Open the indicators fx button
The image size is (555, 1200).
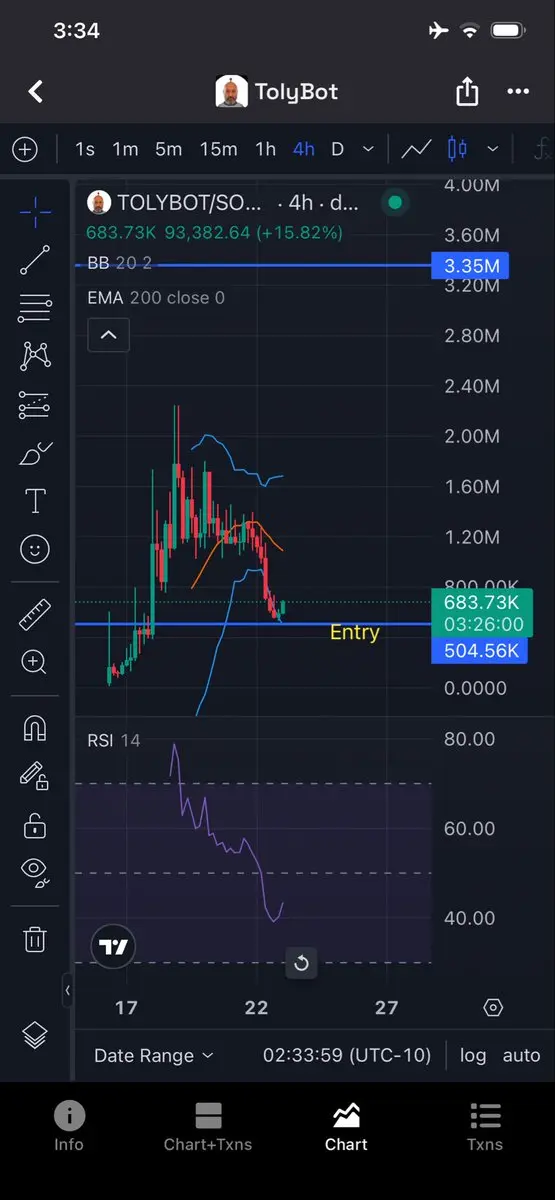pyautogui.click(x=542, y=149)
